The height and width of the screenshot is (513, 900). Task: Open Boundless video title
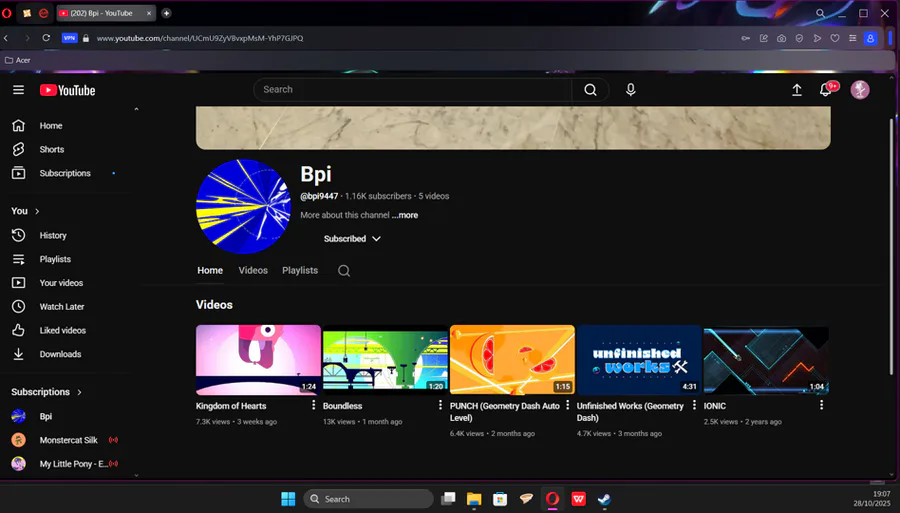(x=342, y=406)
